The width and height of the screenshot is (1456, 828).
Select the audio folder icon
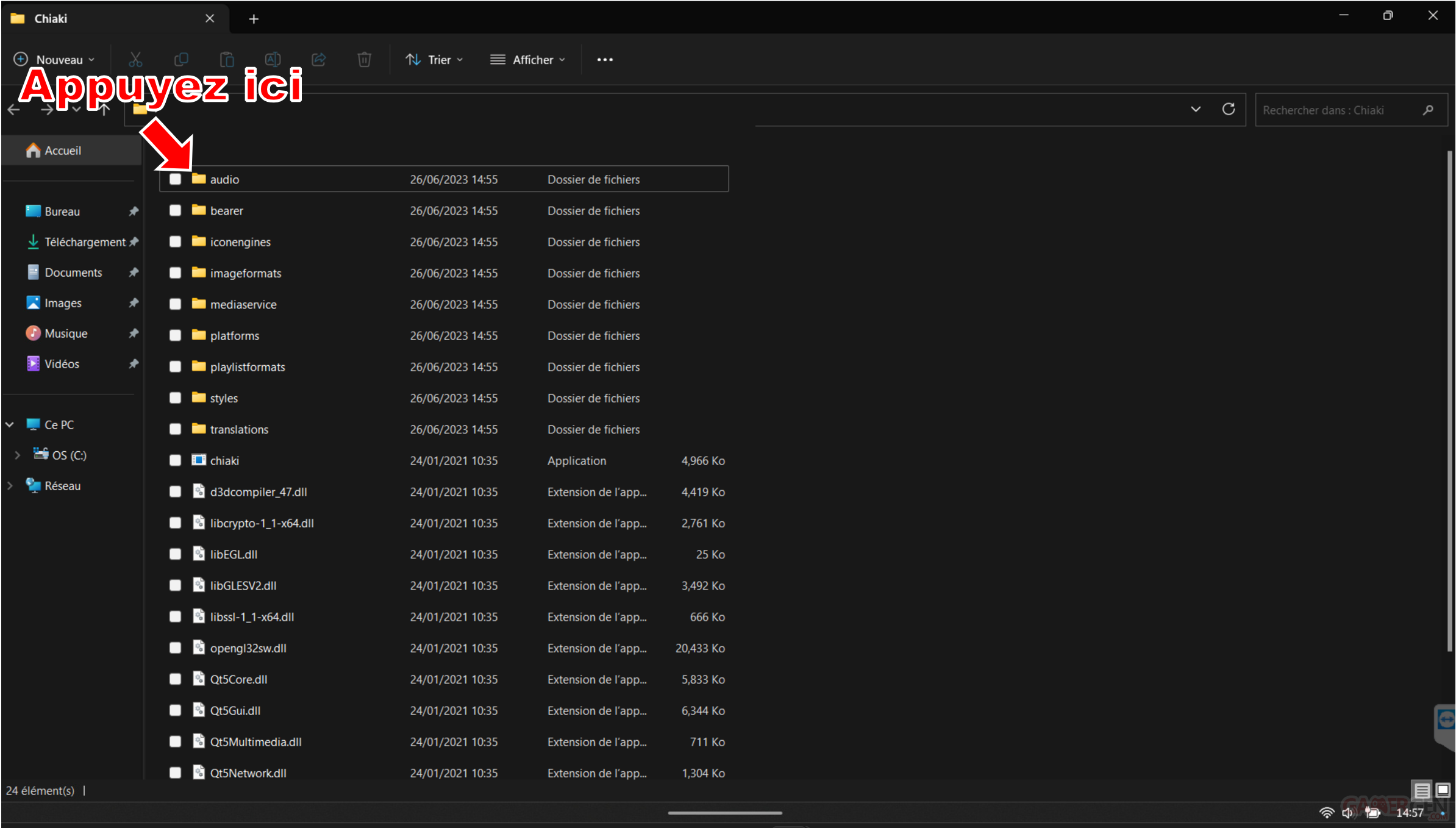pyautogui.click(x=198, y=179)
